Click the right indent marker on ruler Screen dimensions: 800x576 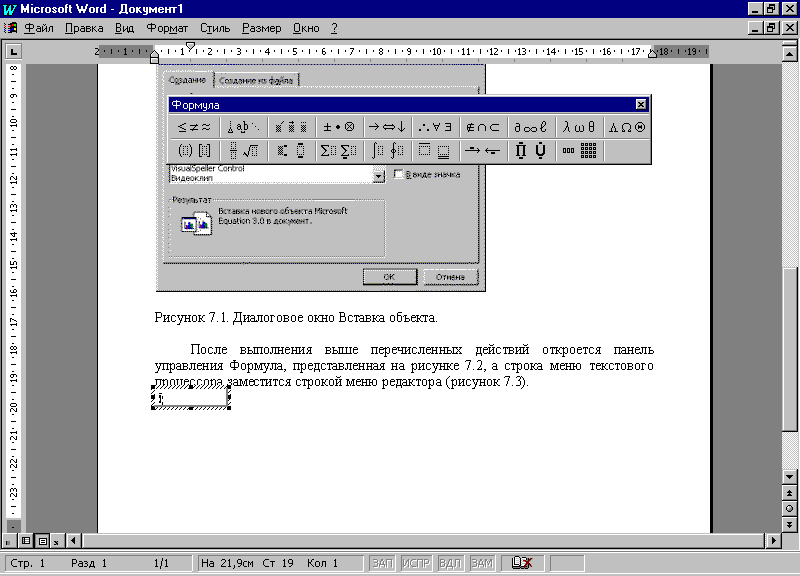(653, 53)
